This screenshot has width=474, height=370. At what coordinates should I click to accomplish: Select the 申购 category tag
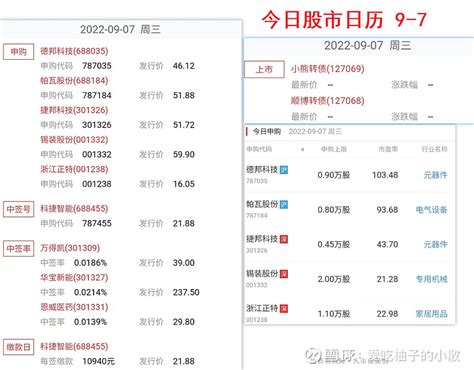[18, 52]
